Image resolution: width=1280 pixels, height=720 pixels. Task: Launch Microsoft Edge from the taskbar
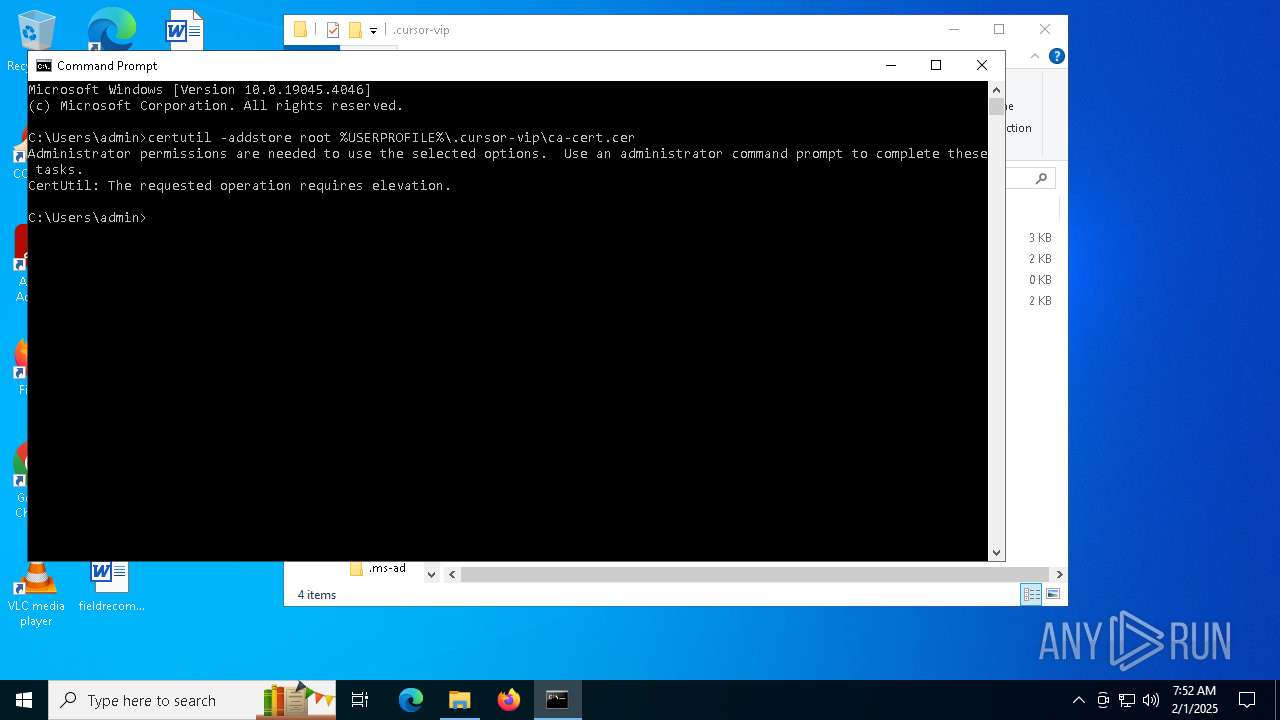pos(411,700)
